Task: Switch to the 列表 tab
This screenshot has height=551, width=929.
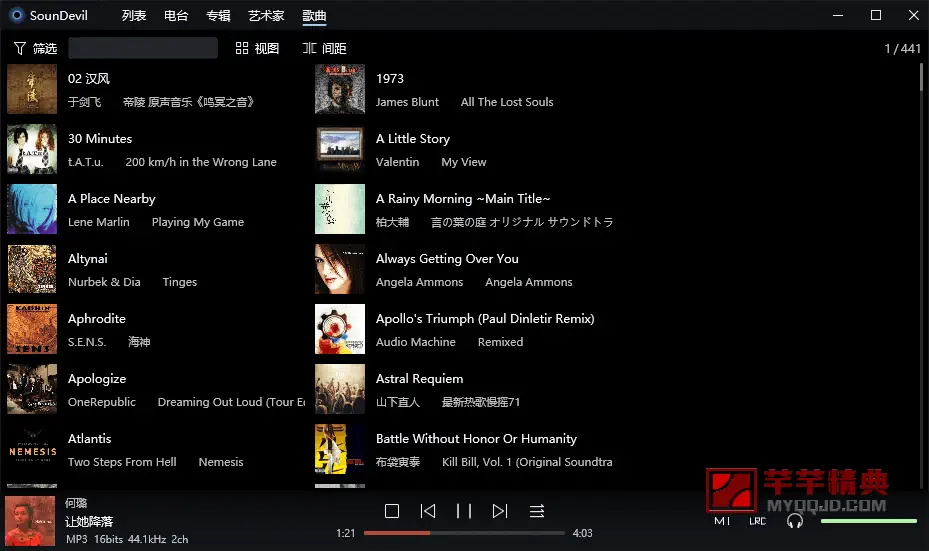Action: click(134, 16)
